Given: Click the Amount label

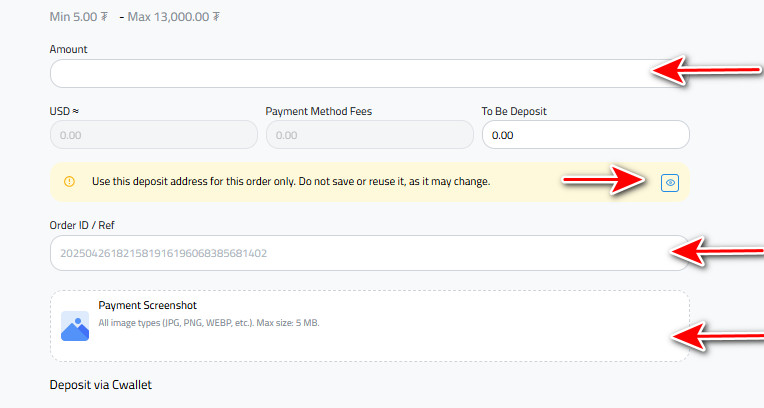Looking at the screenshot, I should click(x=69, y=49).
